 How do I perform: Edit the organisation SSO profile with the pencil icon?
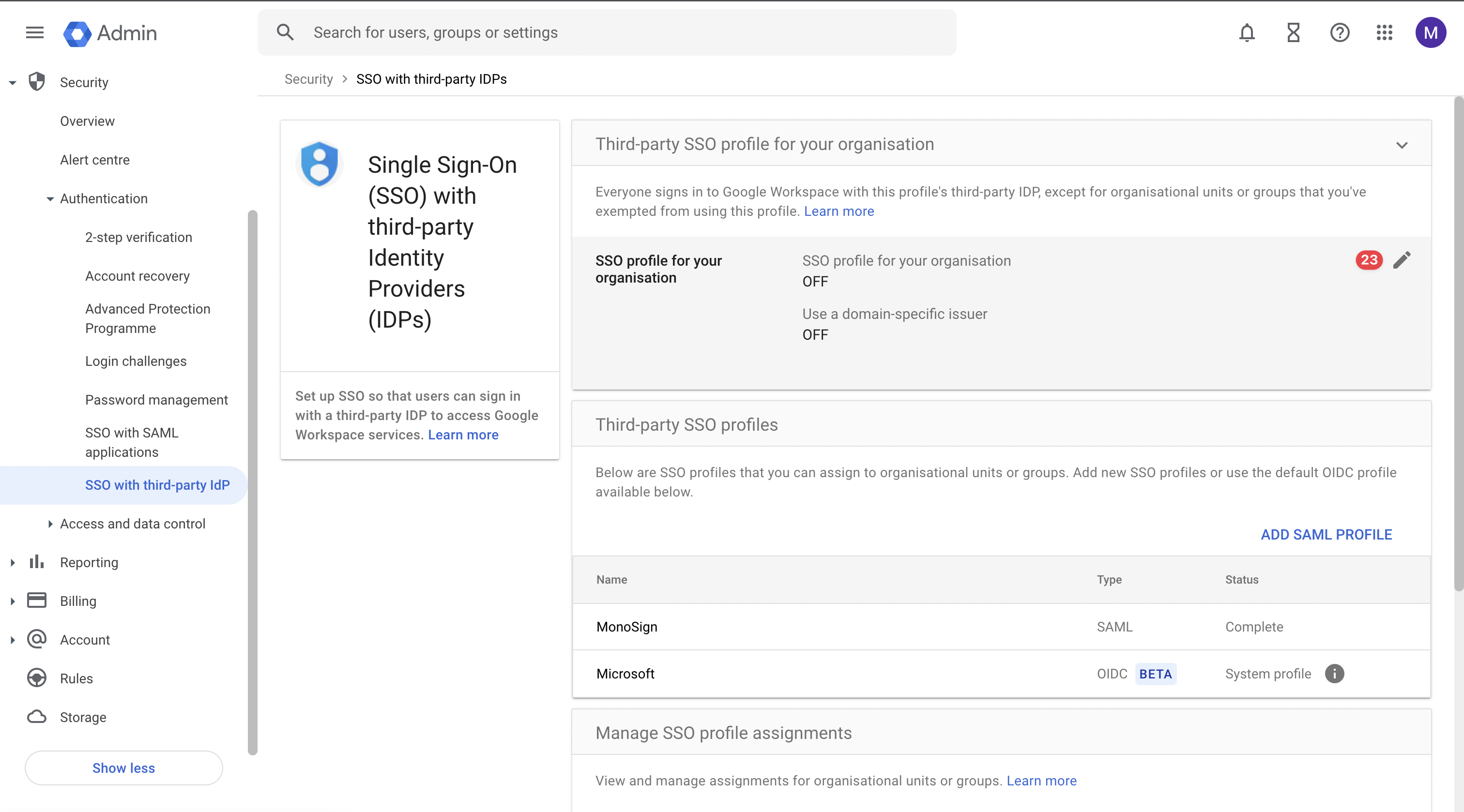coord(1402,260)
